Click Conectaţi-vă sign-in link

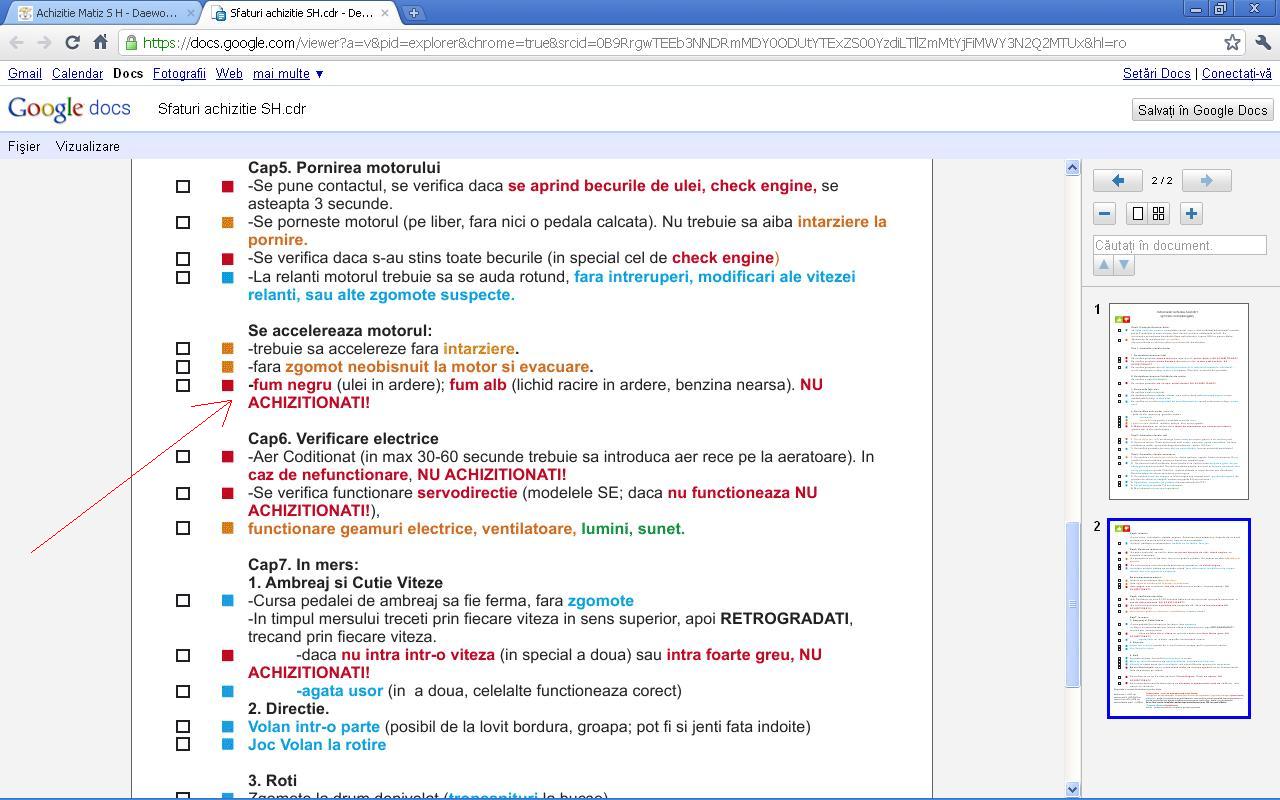pyautogui.click(x=1237, y=74)
